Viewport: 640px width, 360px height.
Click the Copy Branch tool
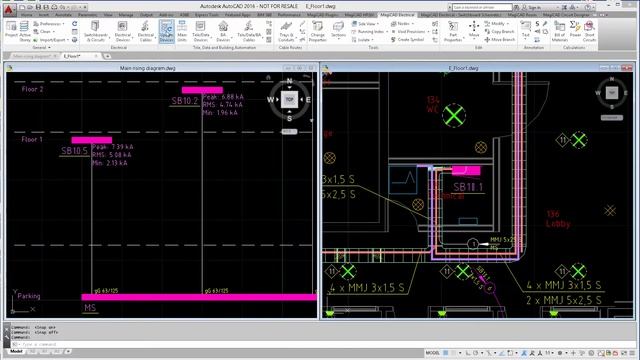point(499,31)
